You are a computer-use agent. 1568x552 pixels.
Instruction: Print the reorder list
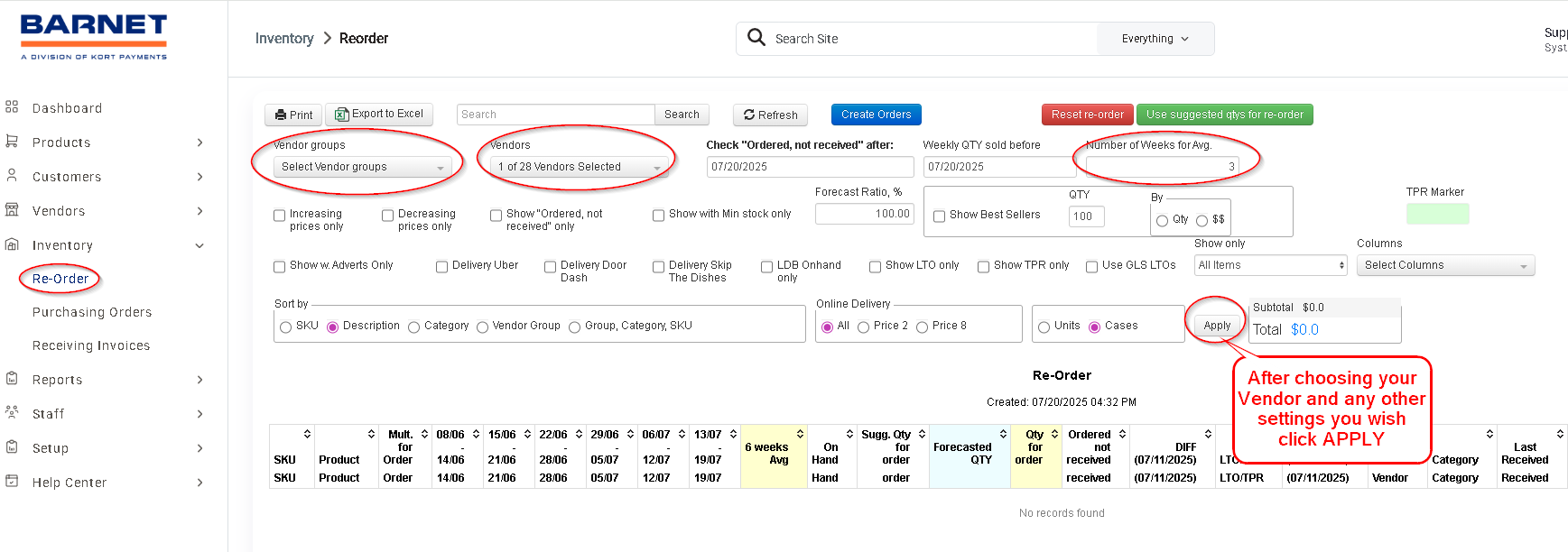[293, 115]
